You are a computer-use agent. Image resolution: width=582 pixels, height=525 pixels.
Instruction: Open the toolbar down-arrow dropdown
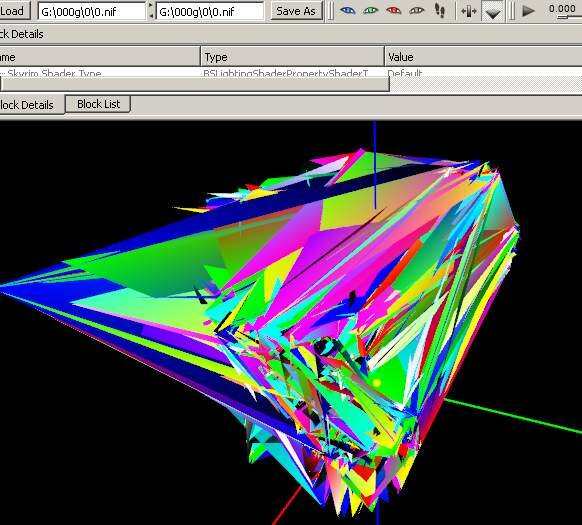[x=493, y=12]
